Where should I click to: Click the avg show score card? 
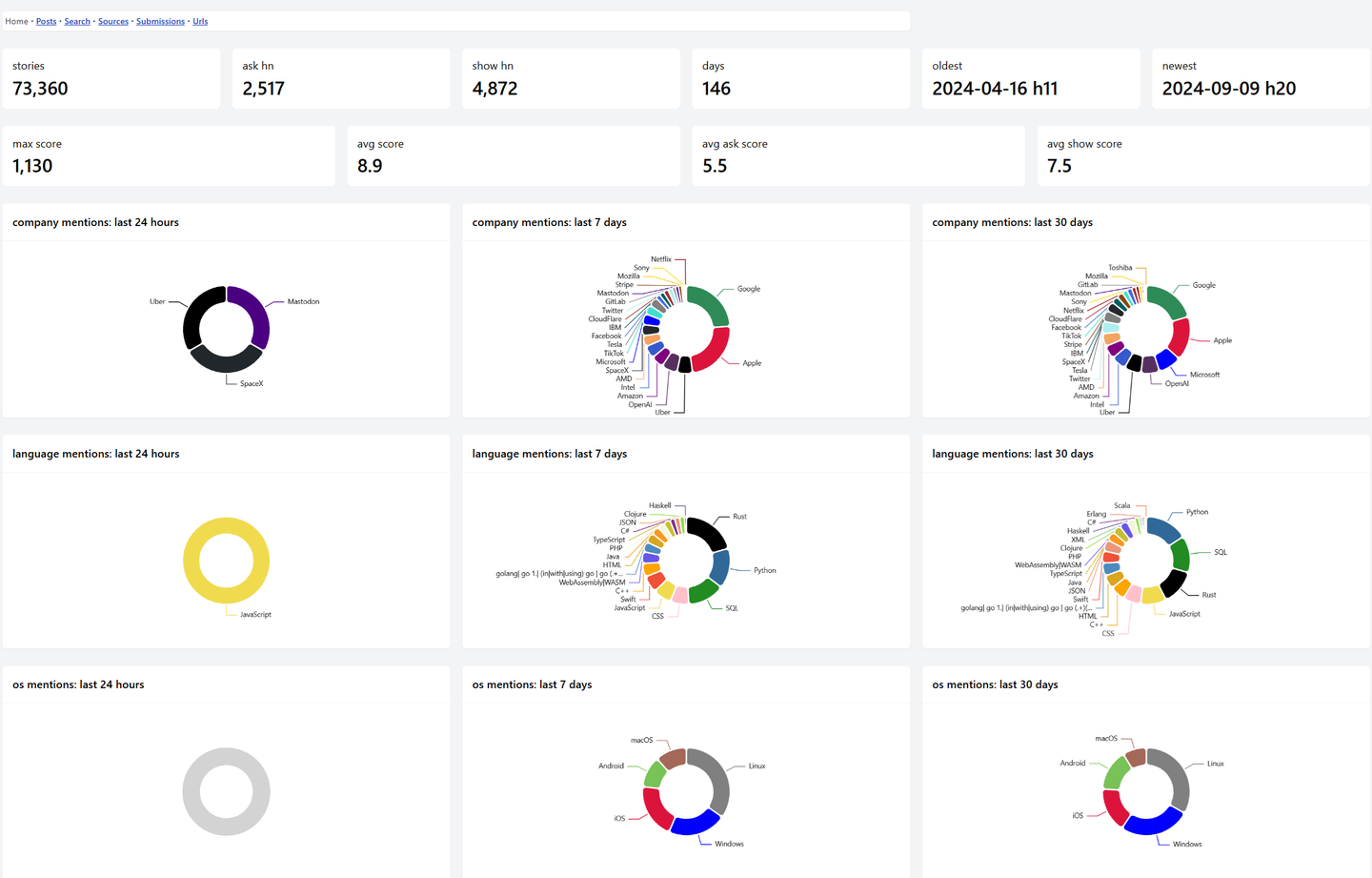click(1203, 155)
